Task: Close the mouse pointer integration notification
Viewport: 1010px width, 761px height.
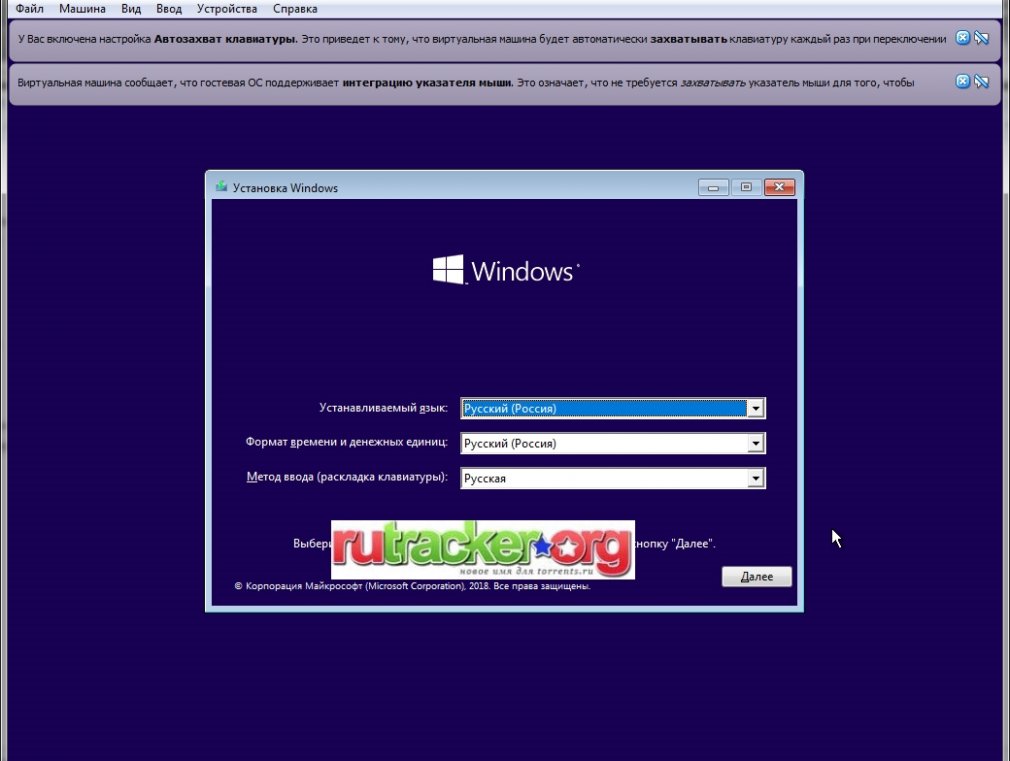Action: 962,82
